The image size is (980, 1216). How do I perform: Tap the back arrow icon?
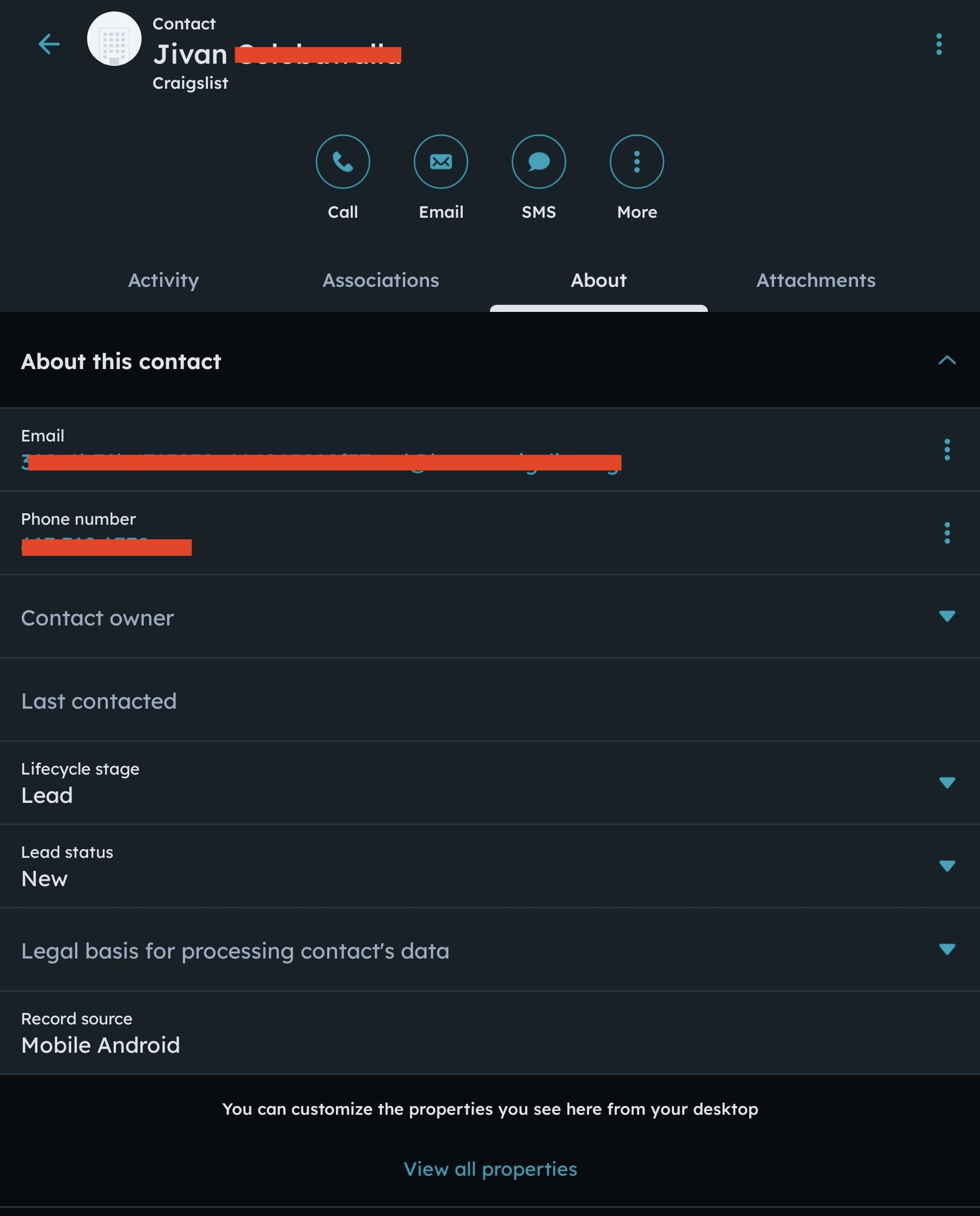click(49, 44)
